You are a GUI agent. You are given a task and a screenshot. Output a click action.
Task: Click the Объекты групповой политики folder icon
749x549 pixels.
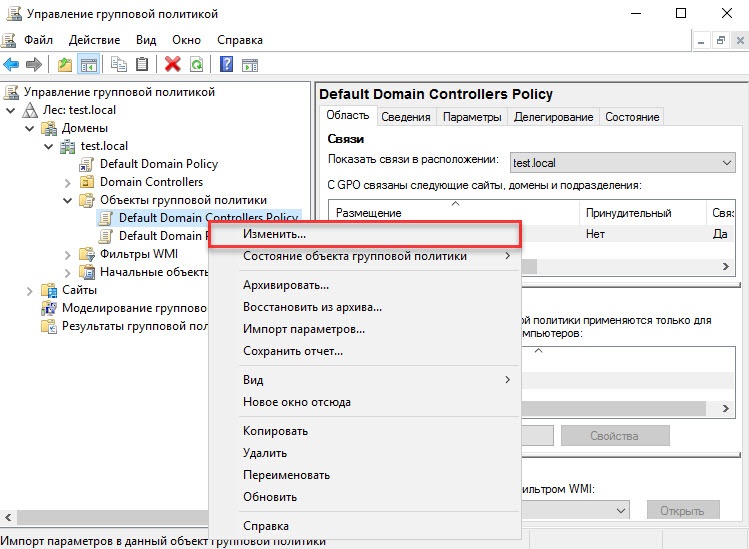point(87,200)
